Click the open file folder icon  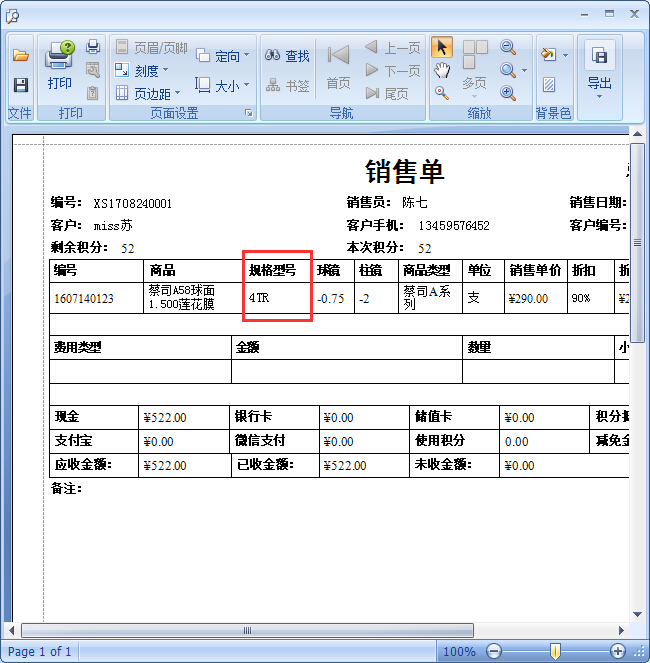coord(20,55)
